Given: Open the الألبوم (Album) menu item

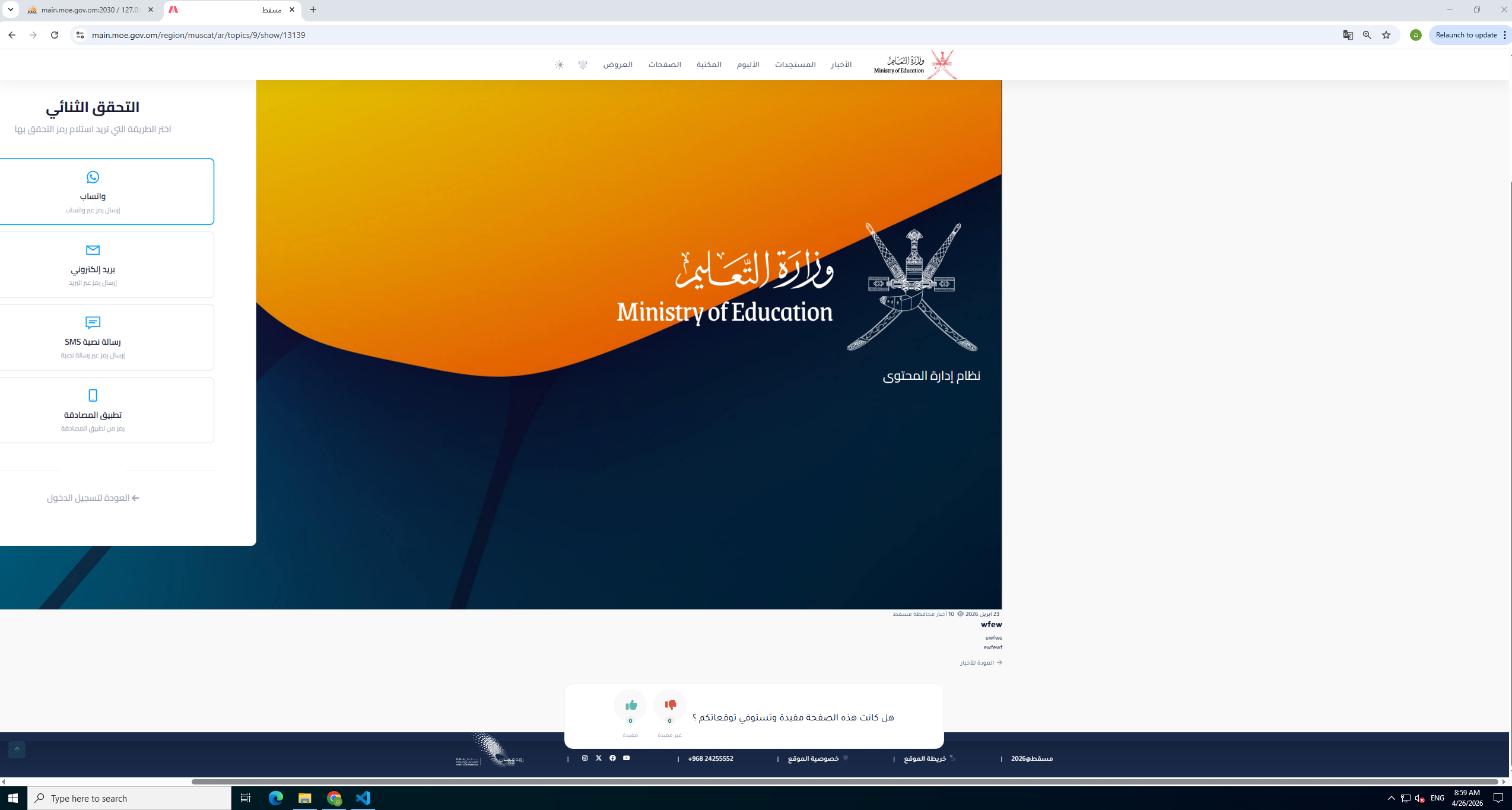Looking at the screenshot, I should tap(748, 65).
